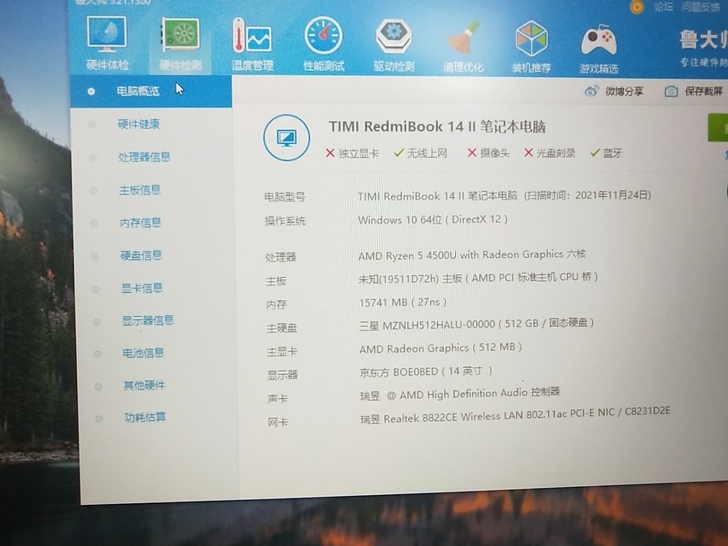Click the 京东方 BOE08ED display value
Image resolution: width=728 pixels, height=546 pixels.
coord(426,371)
